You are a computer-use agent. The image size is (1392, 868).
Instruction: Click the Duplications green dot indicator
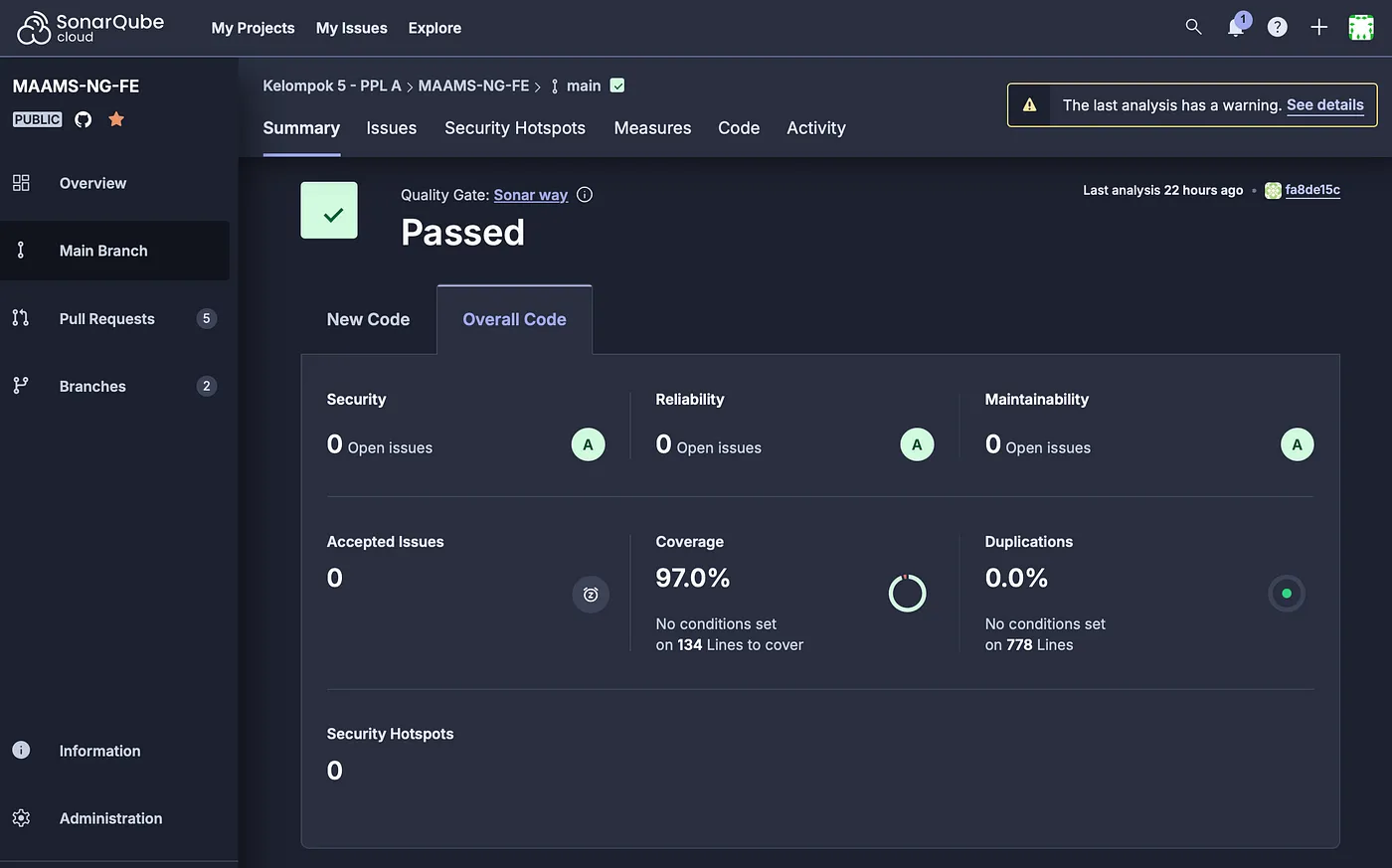tap(1287, 594)
